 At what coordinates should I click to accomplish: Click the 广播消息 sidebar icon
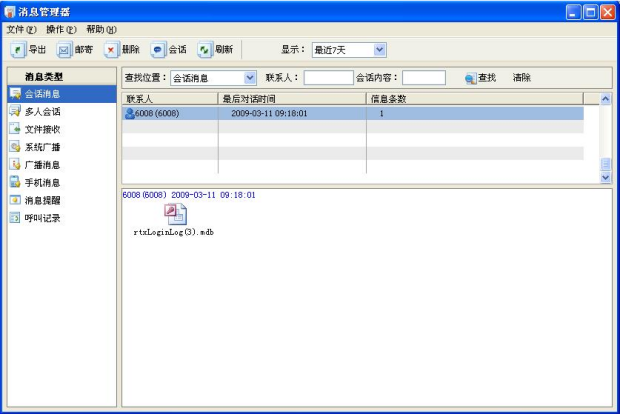tap(15, 164)
